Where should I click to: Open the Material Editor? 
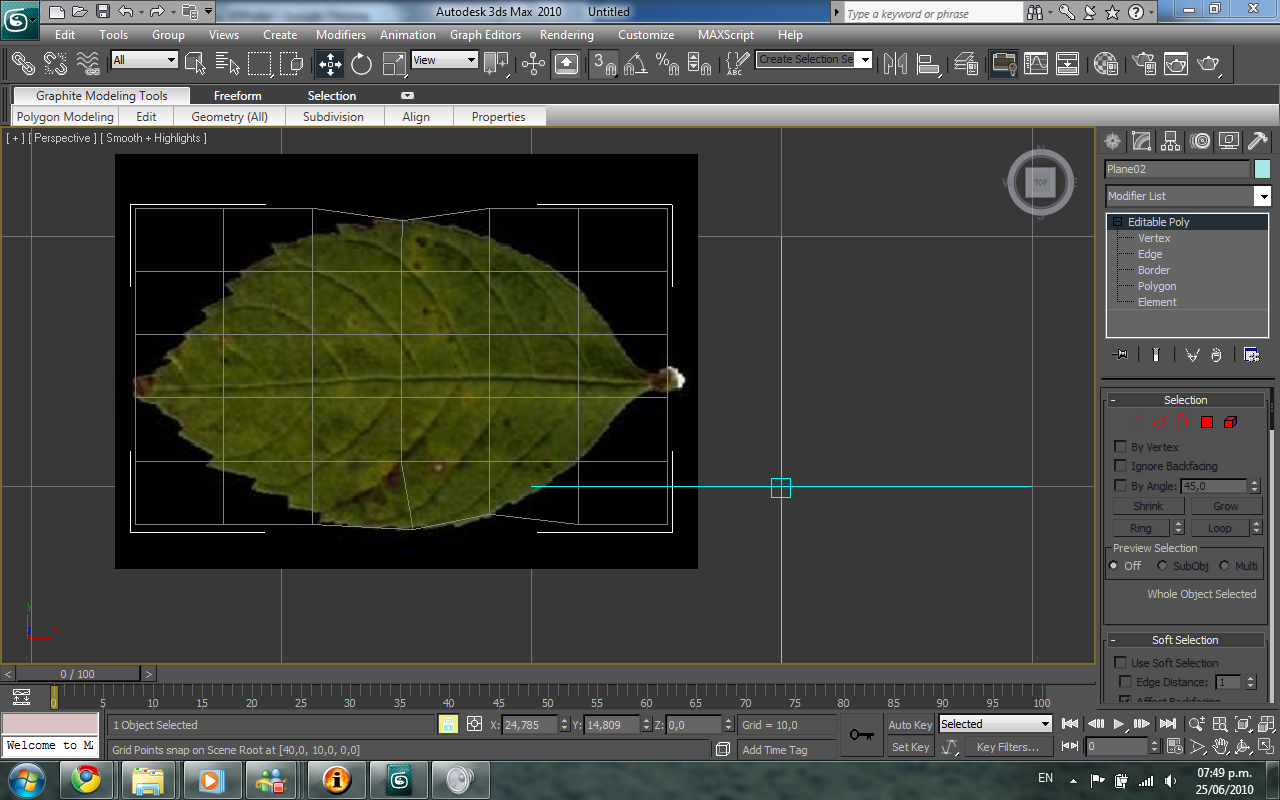1105,64
